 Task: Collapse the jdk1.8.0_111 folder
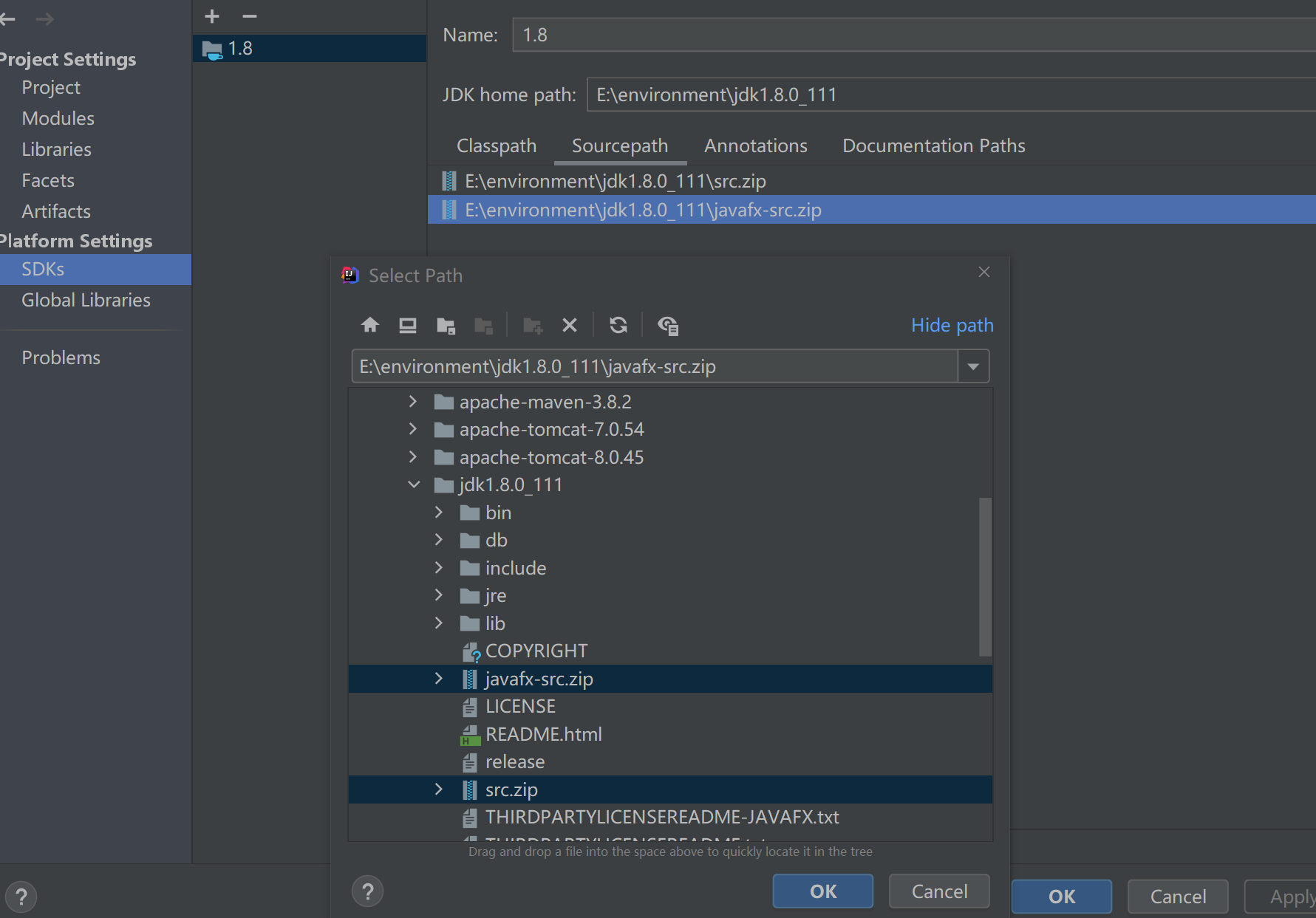[x=414, y=484]
